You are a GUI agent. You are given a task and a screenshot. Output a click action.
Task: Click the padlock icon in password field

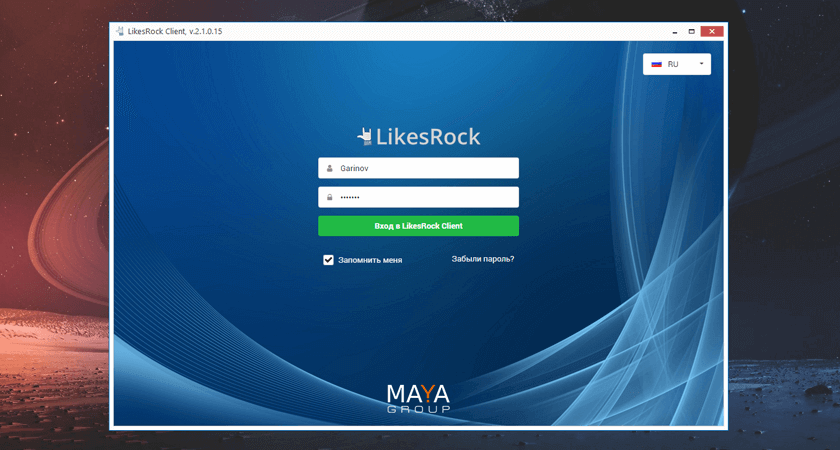[329, 197]
